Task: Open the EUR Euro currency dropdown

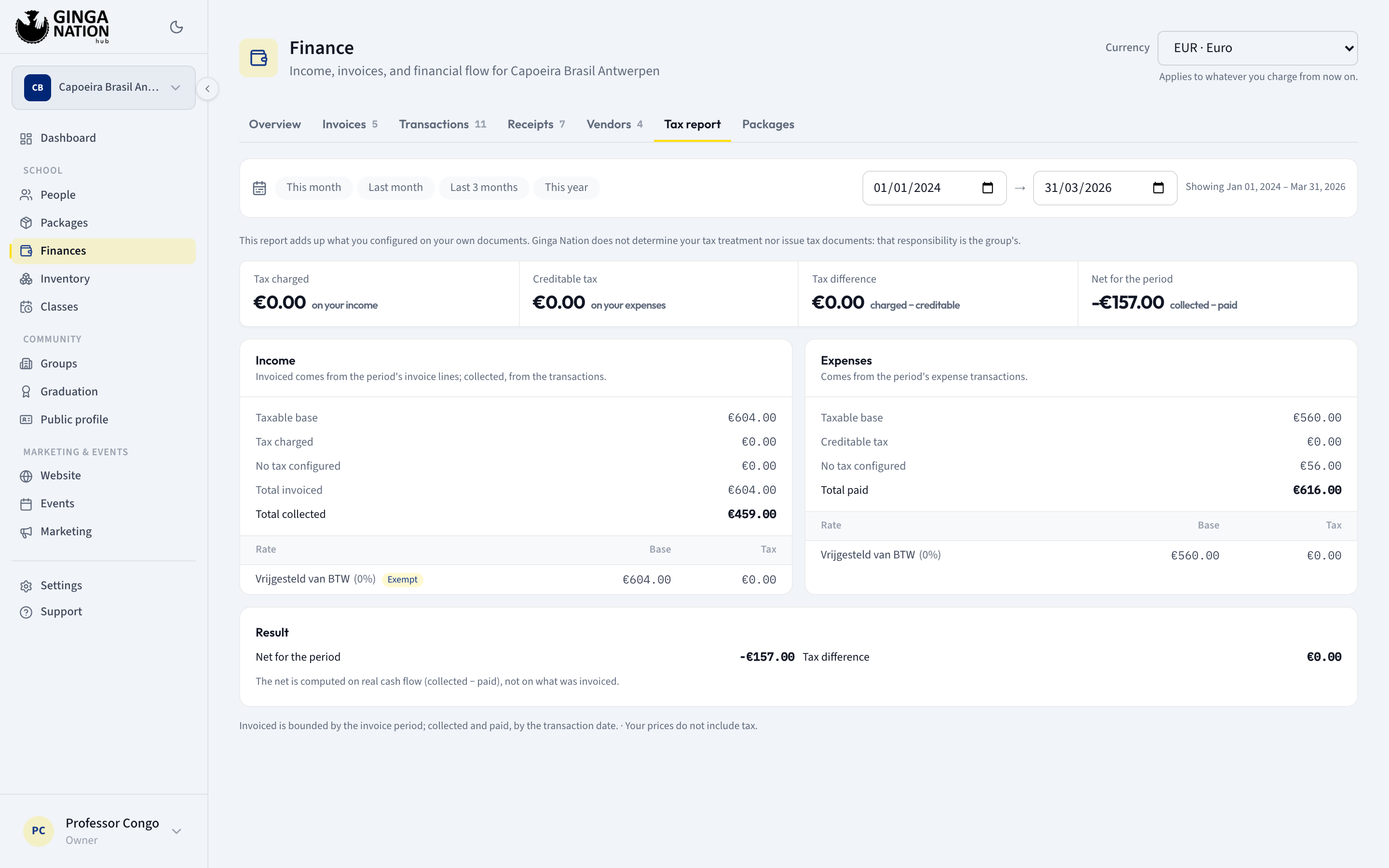Action: [1257, 48]
